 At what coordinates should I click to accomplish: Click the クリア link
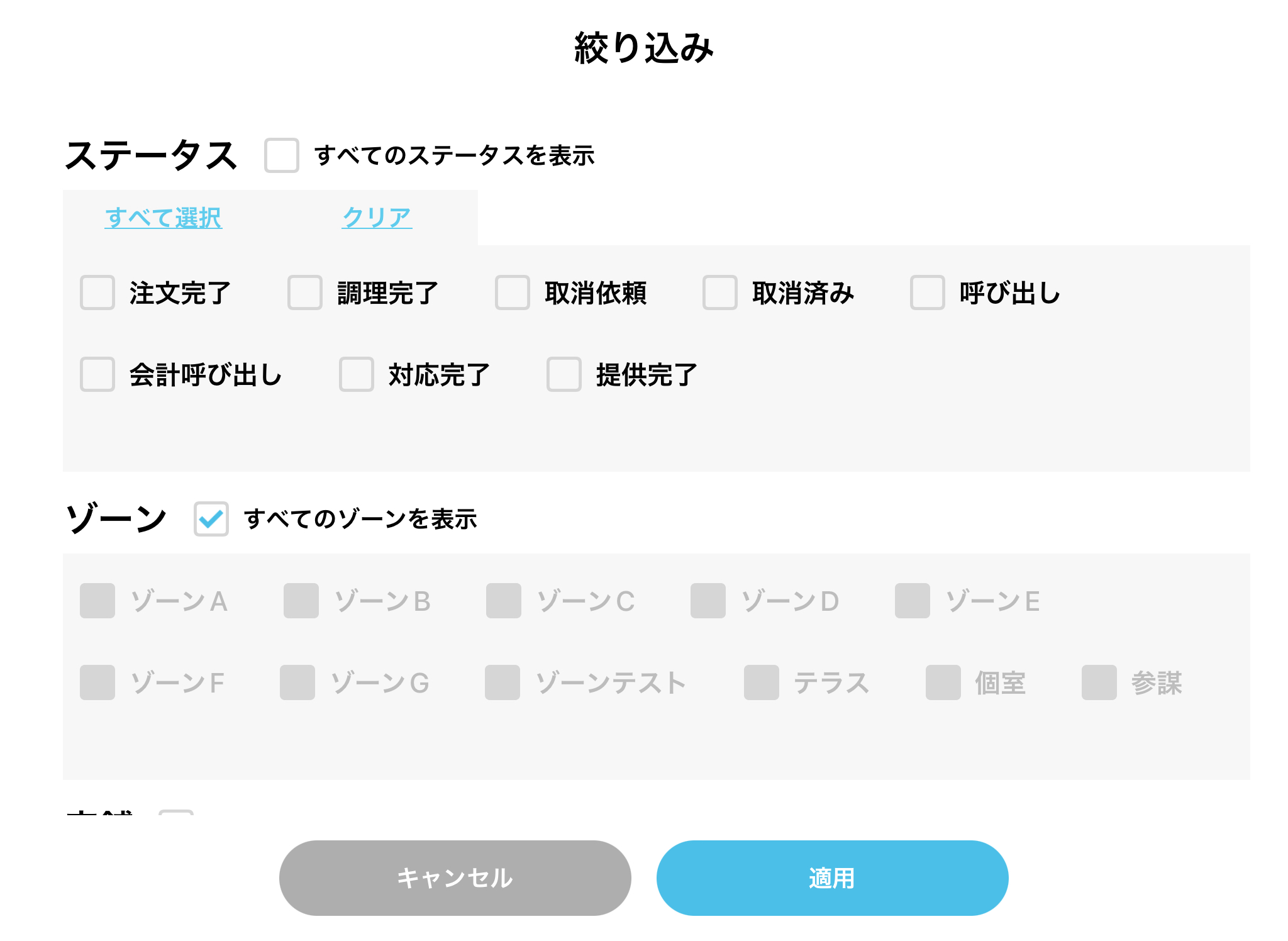[377, 218]
